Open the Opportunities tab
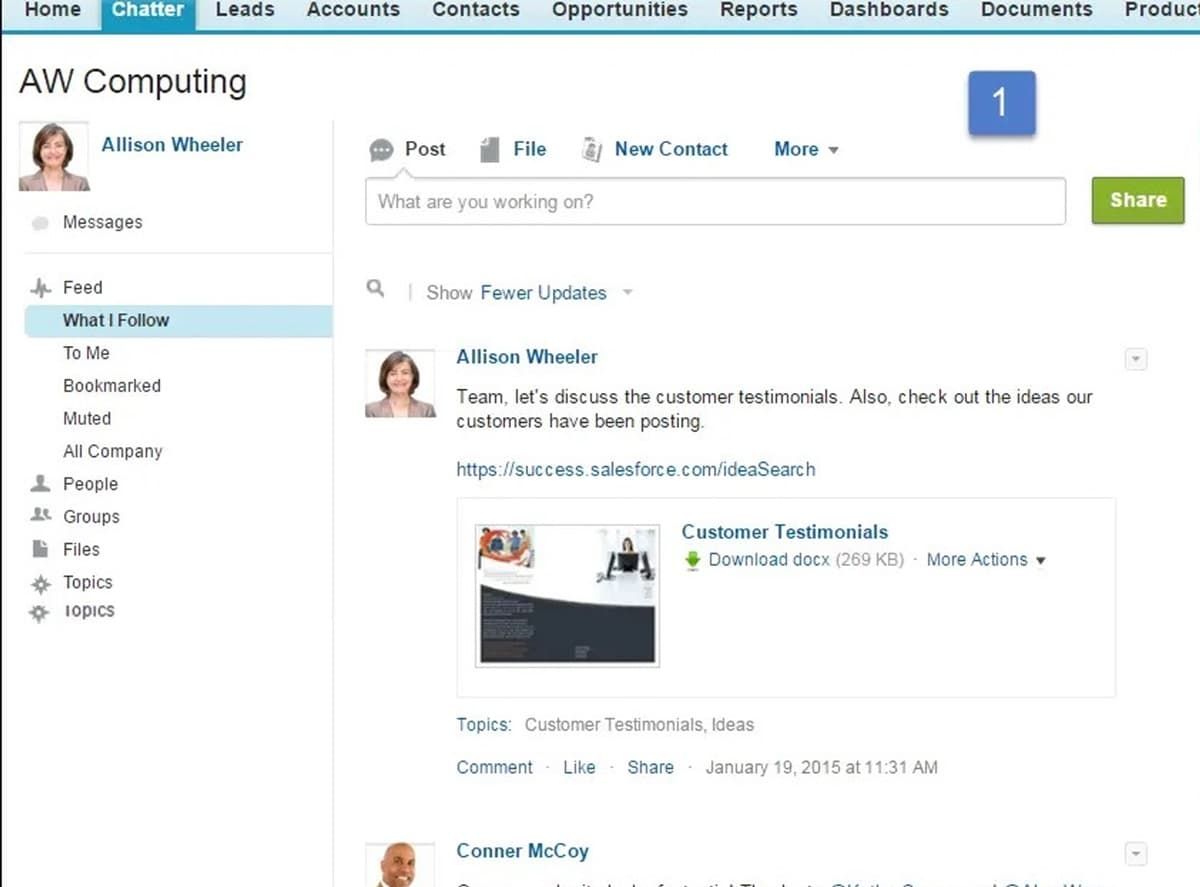 [x=619, y=10]
